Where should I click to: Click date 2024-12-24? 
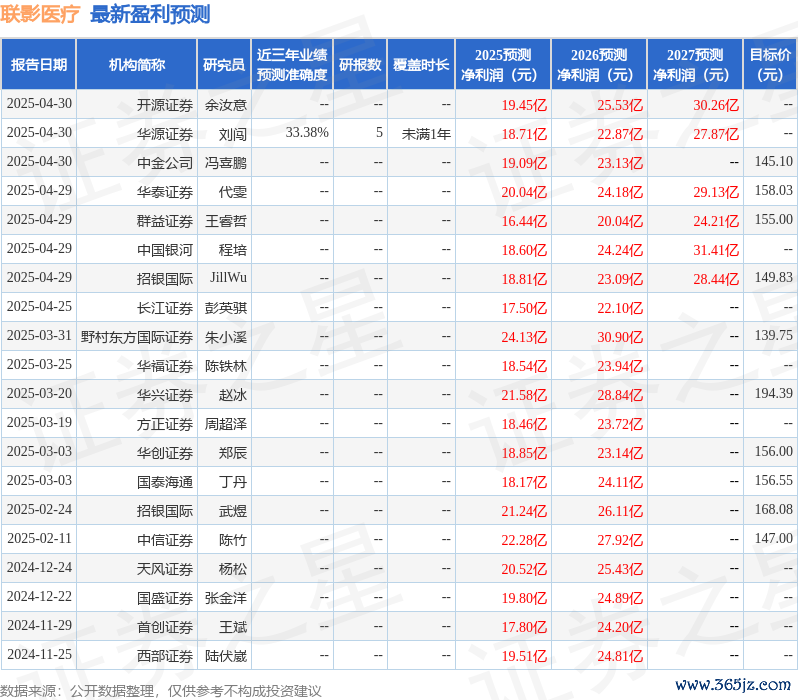(x=39, y=568)
